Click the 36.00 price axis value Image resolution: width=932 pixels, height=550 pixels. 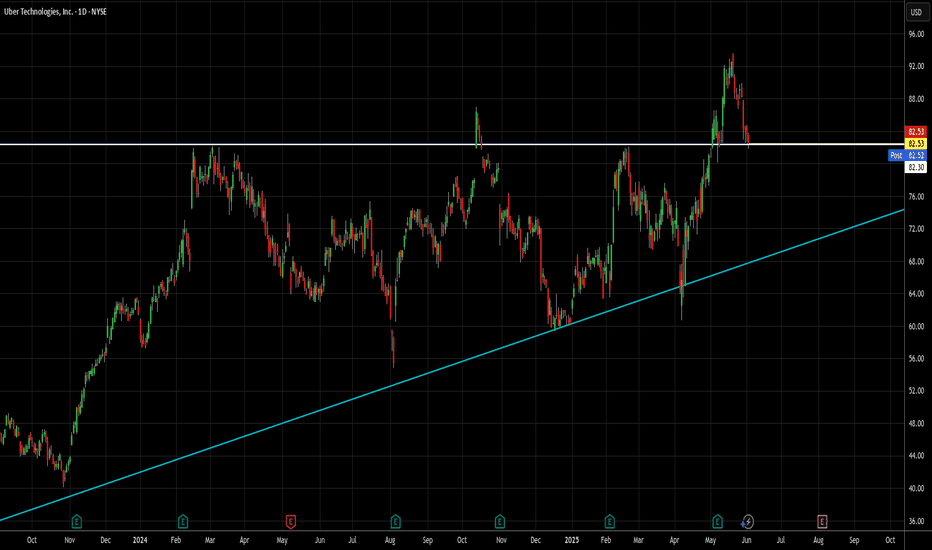coord(916,521)
